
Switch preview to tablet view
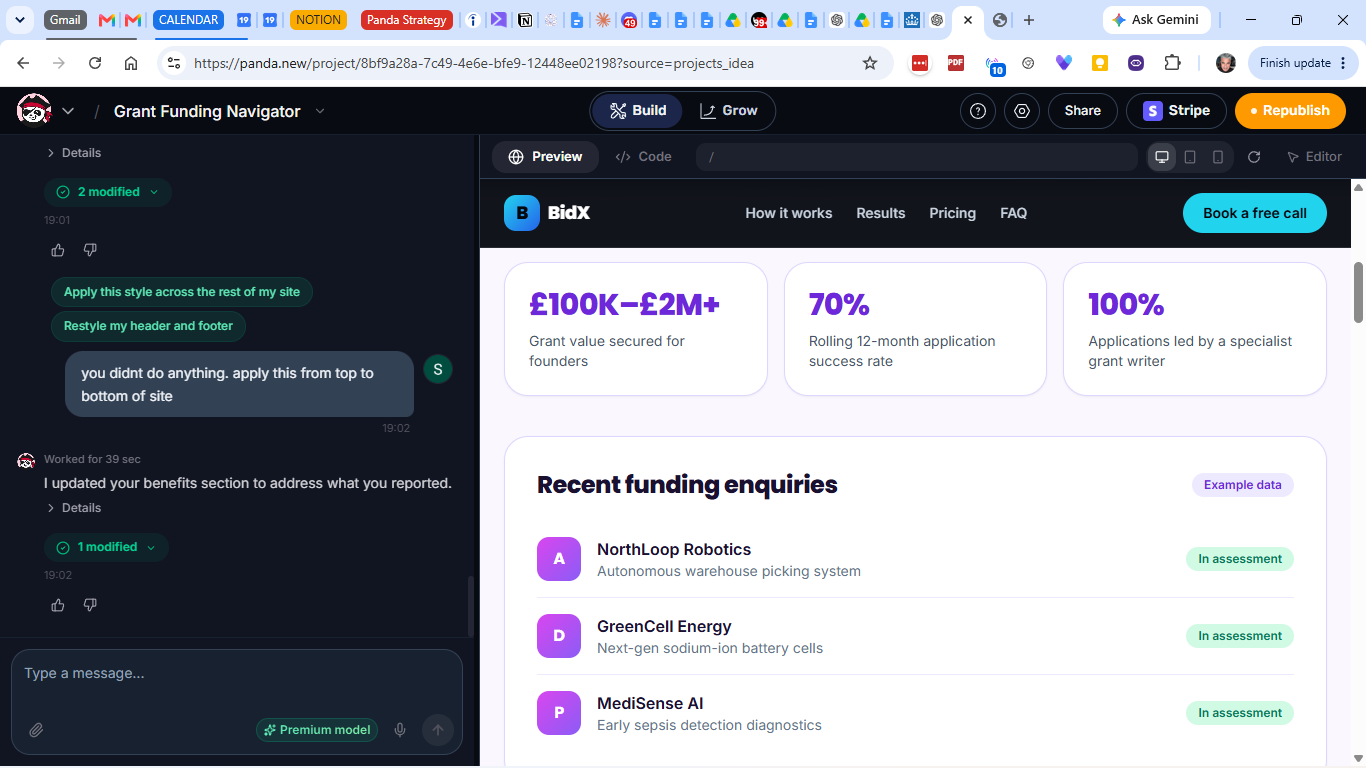tap(1190, 157)
